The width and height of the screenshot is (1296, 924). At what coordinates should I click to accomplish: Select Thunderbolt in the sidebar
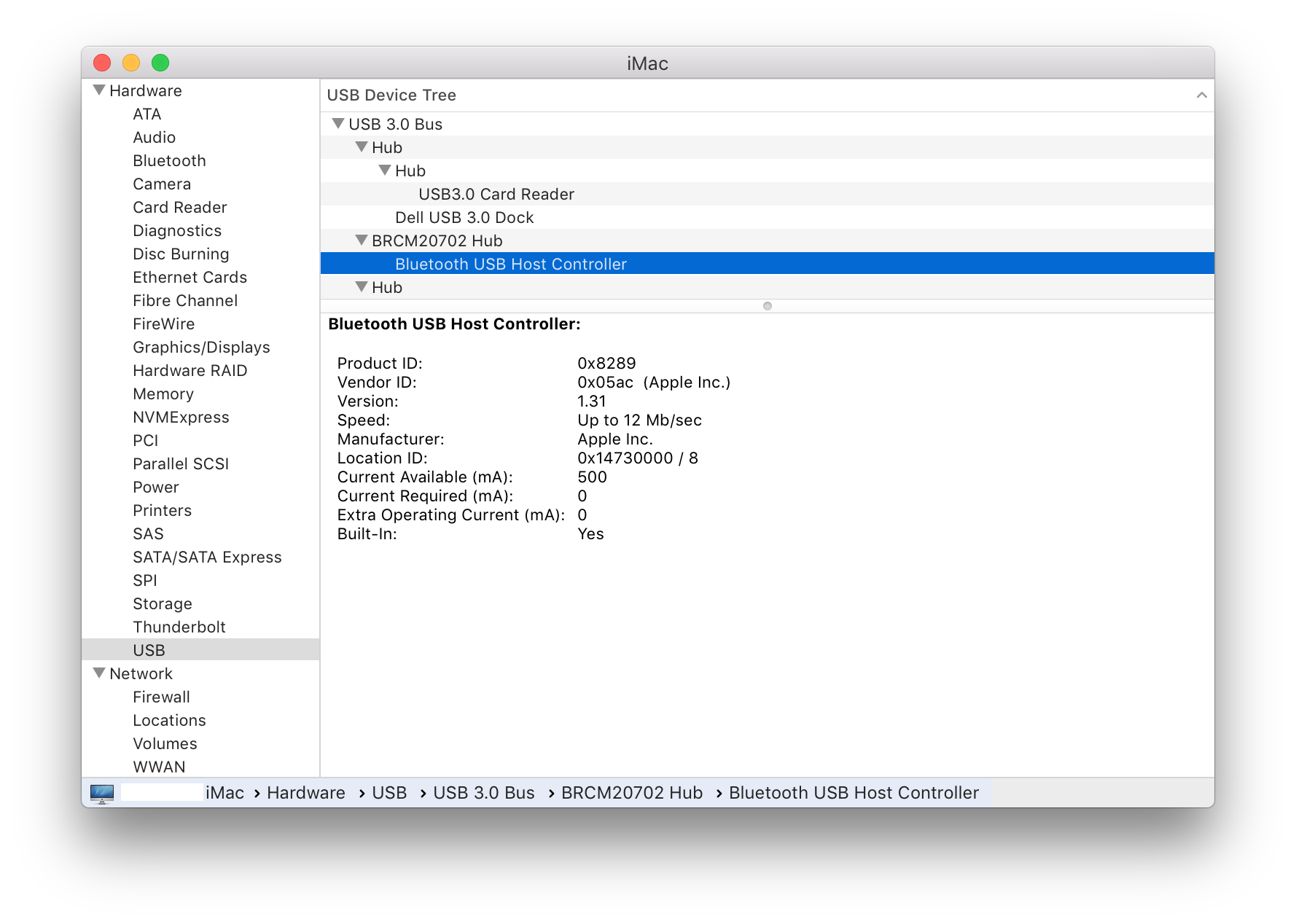pyautogui.click(x=200, y=627)
